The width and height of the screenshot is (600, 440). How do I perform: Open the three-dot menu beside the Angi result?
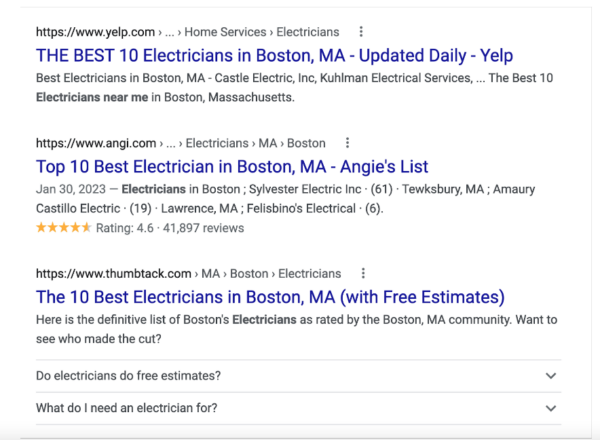(347, 143)
